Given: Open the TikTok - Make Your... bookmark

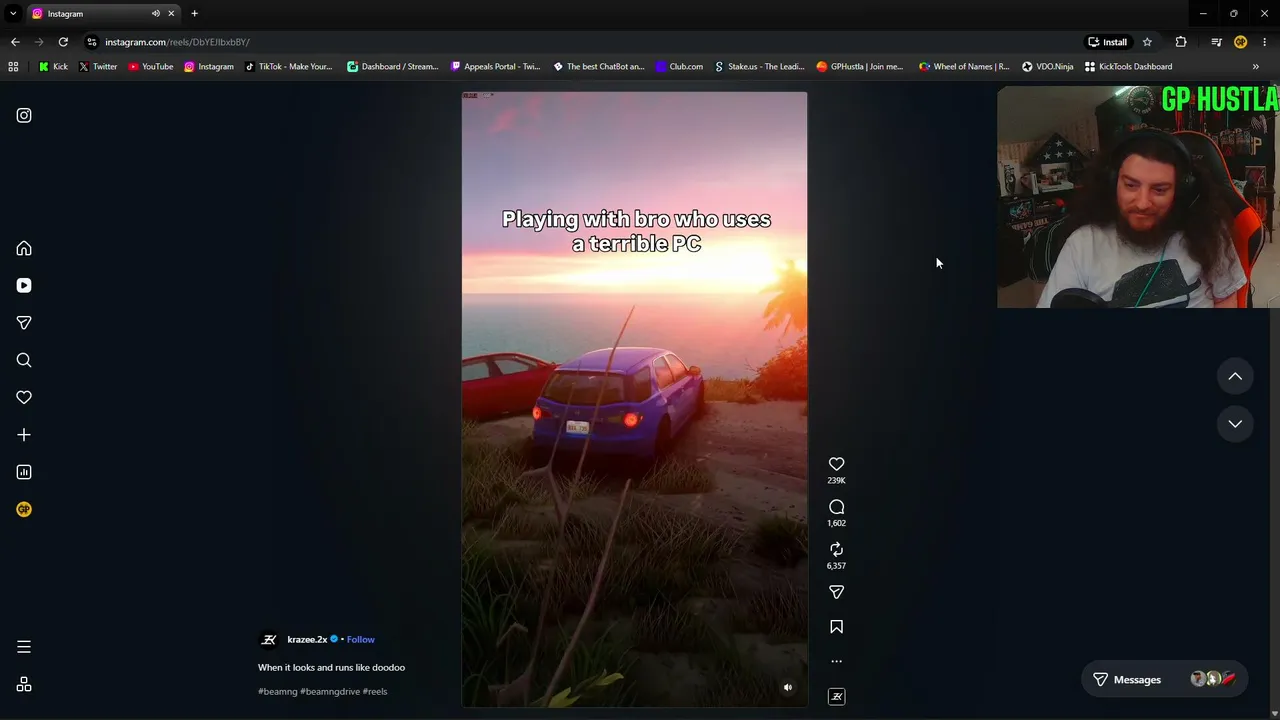Looking at the screenshot, I should point(288,67).
